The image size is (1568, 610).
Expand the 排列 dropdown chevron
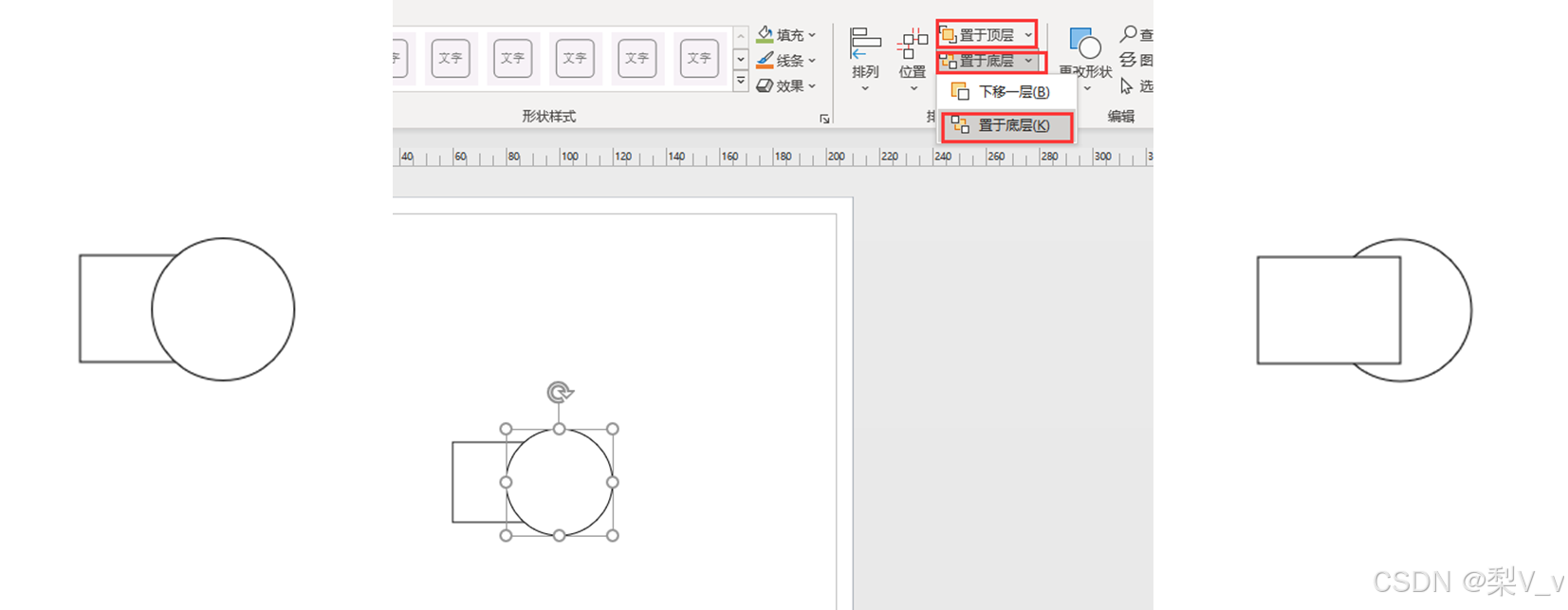(865, 88)
